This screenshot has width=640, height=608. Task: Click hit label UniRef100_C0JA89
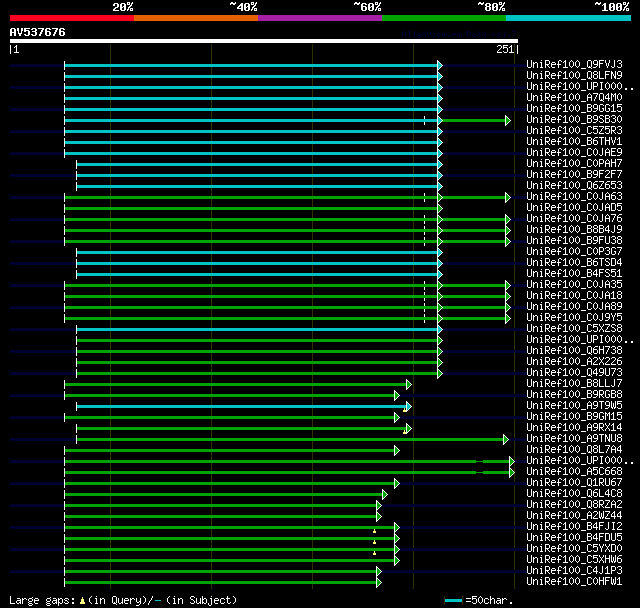(574, 307)
